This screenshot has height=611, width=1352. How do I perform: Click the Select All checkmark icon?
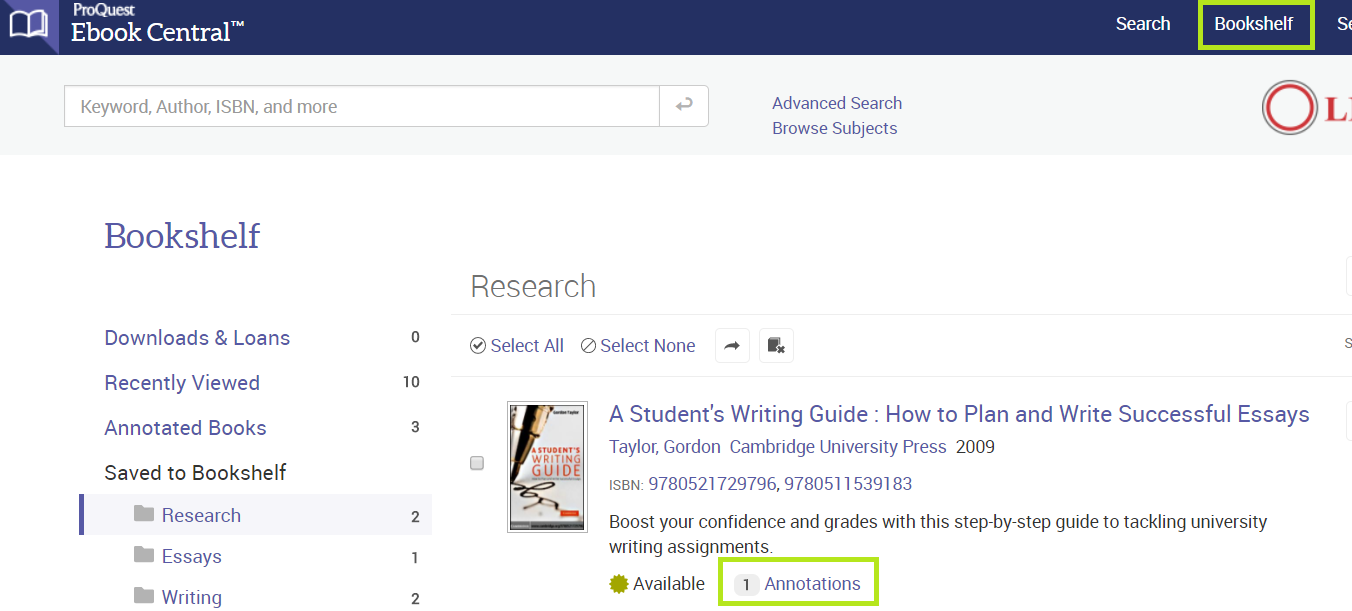point(478,346)
